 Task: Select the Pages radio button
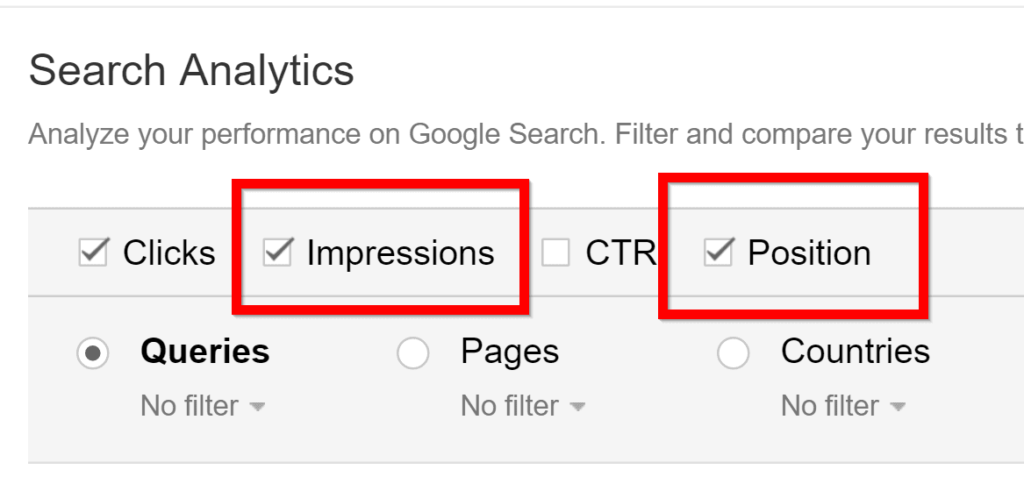click(x=413, y=353)
